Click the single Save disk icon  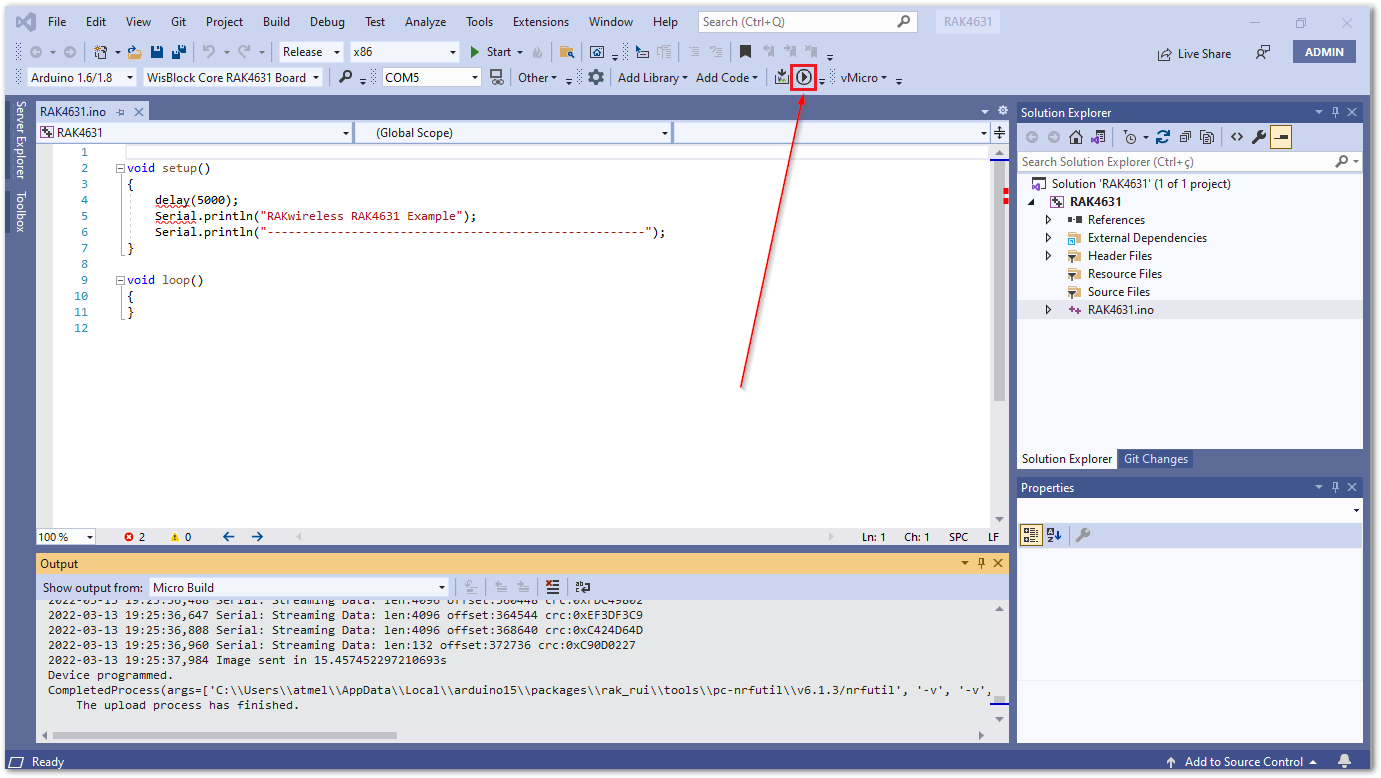point(157,52)
